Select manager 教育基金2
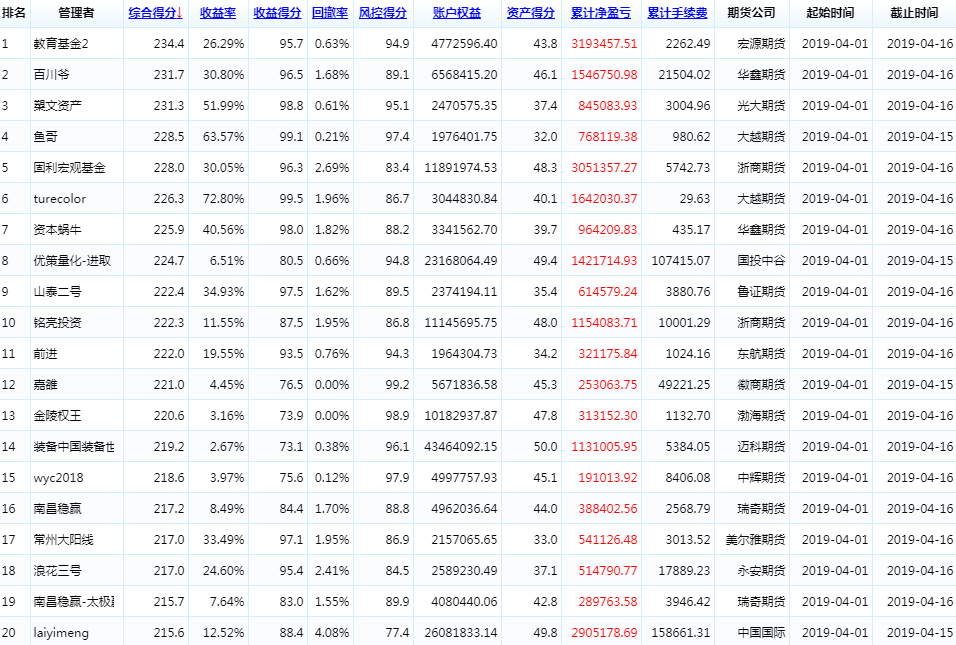Screen dimensions: 956x645 [61, 44]
